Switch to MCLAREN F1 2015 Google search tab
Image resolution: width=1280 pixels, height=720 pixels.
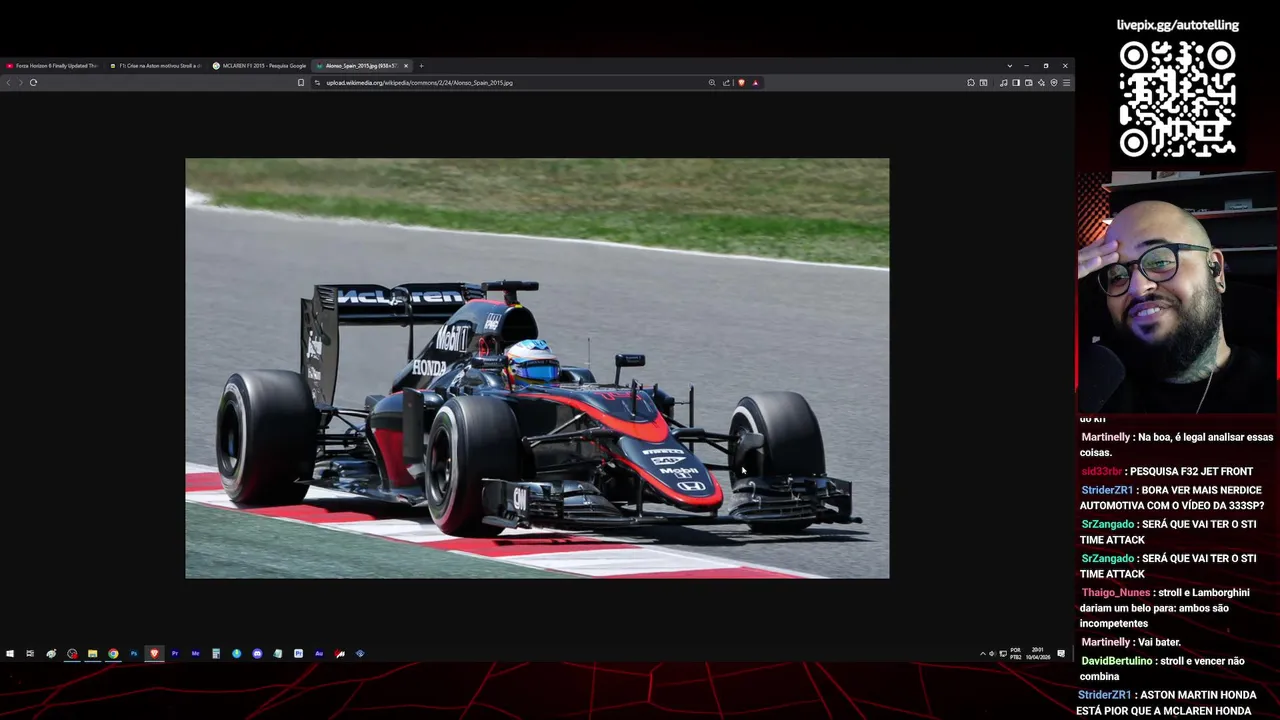[259, 66]
